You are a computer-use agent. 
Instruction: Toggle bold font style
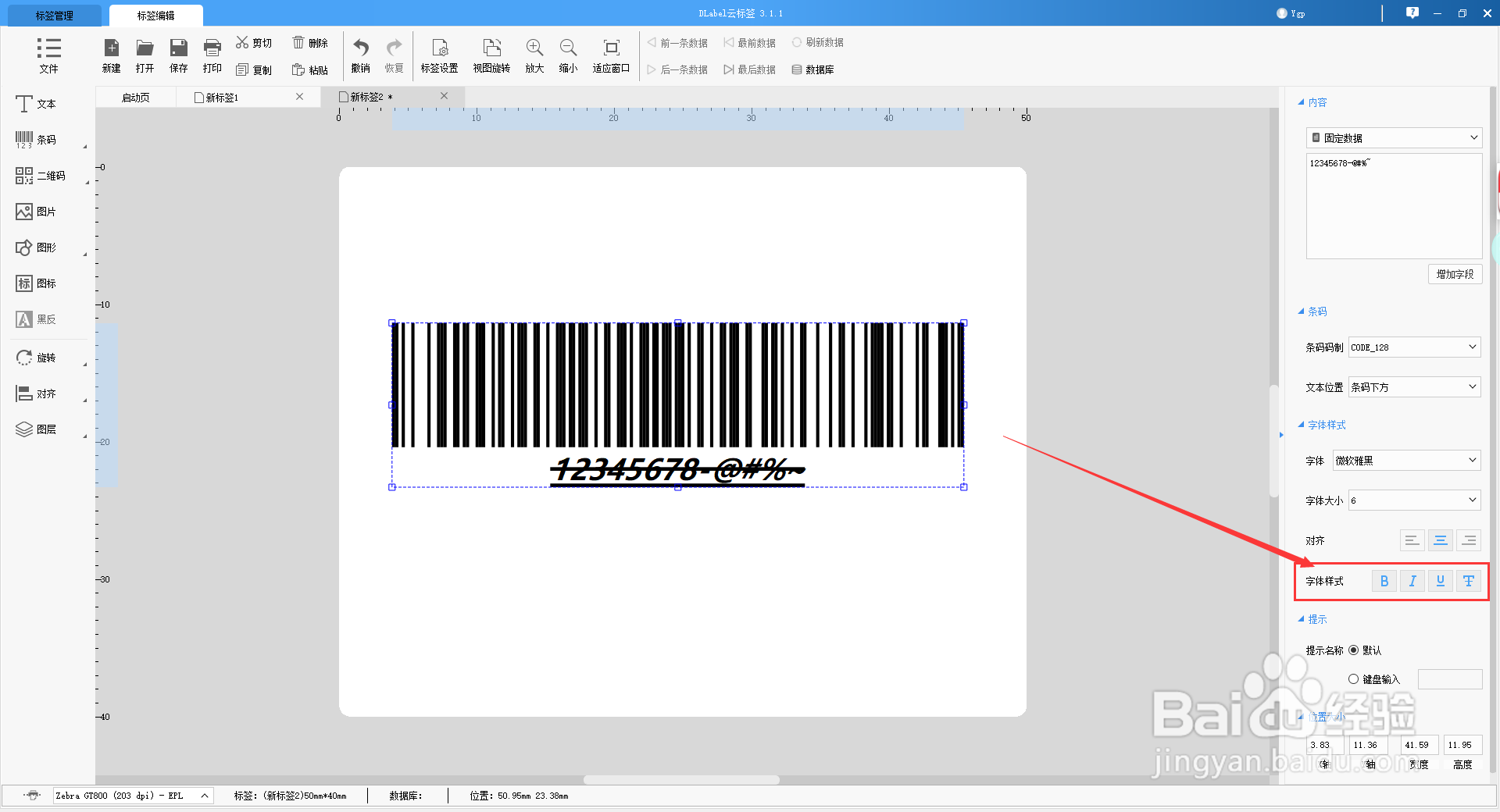tap(1384, 581)
